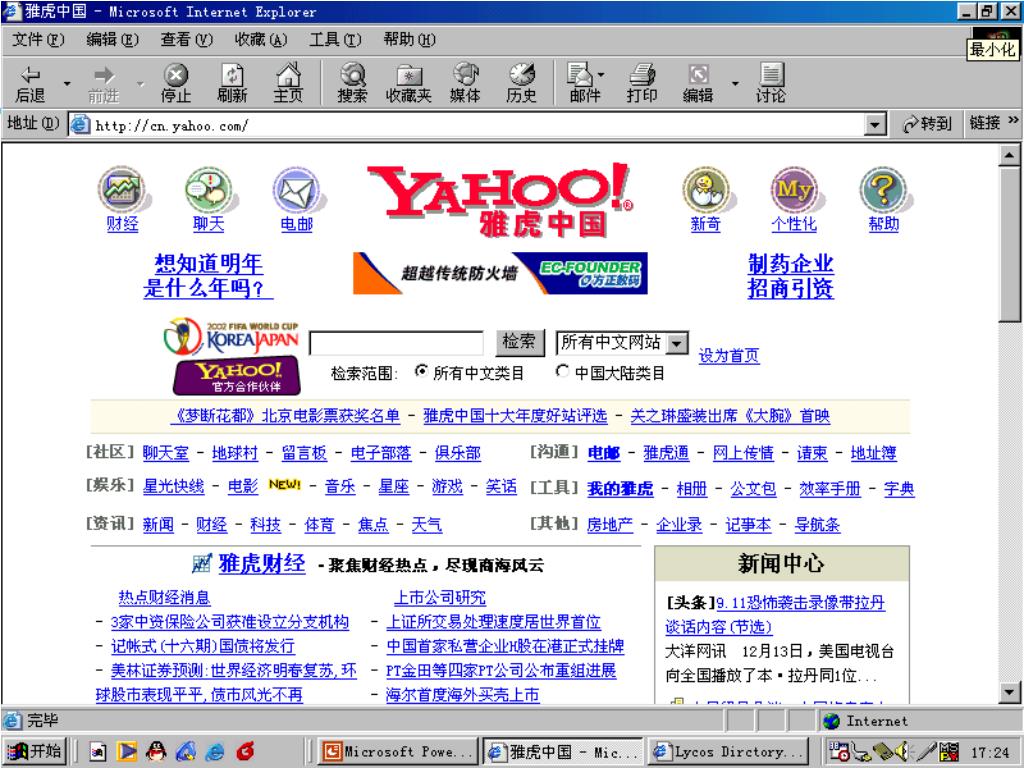Open the 工具(T) menu
Image resolution: width=1024 pixels, height=768 pixels.
[335, 40]
